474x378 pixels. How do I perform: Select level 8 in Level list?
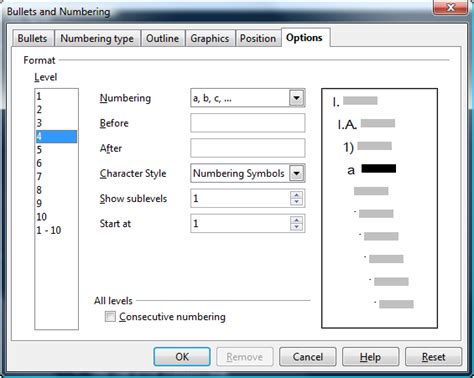pos(56,190)
